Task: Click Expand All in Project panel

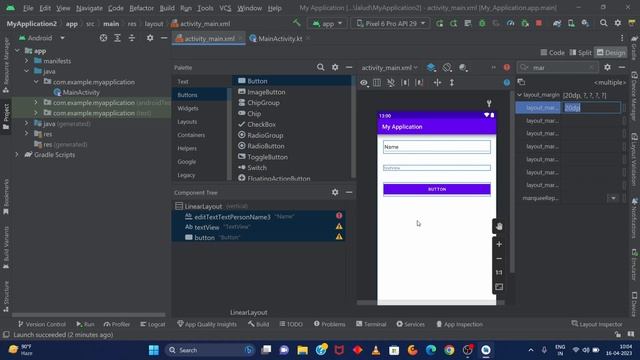Action: click(x=117, y=38)
